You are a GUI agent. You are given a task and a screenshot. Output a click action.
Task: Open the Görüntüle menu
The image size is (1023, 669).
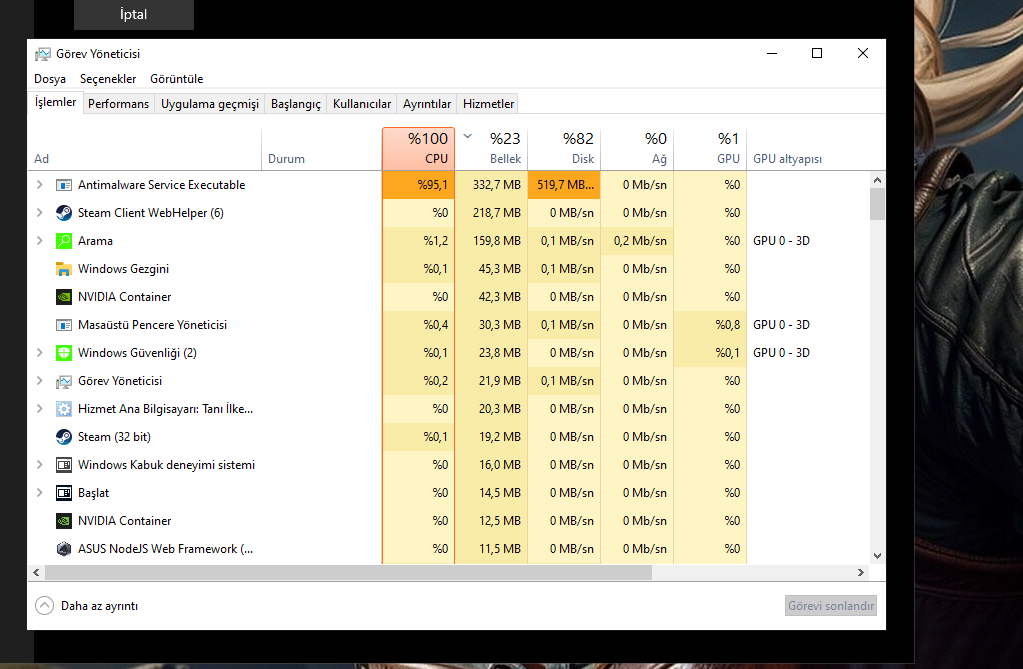pyautogui.click(x=177, y=79)
